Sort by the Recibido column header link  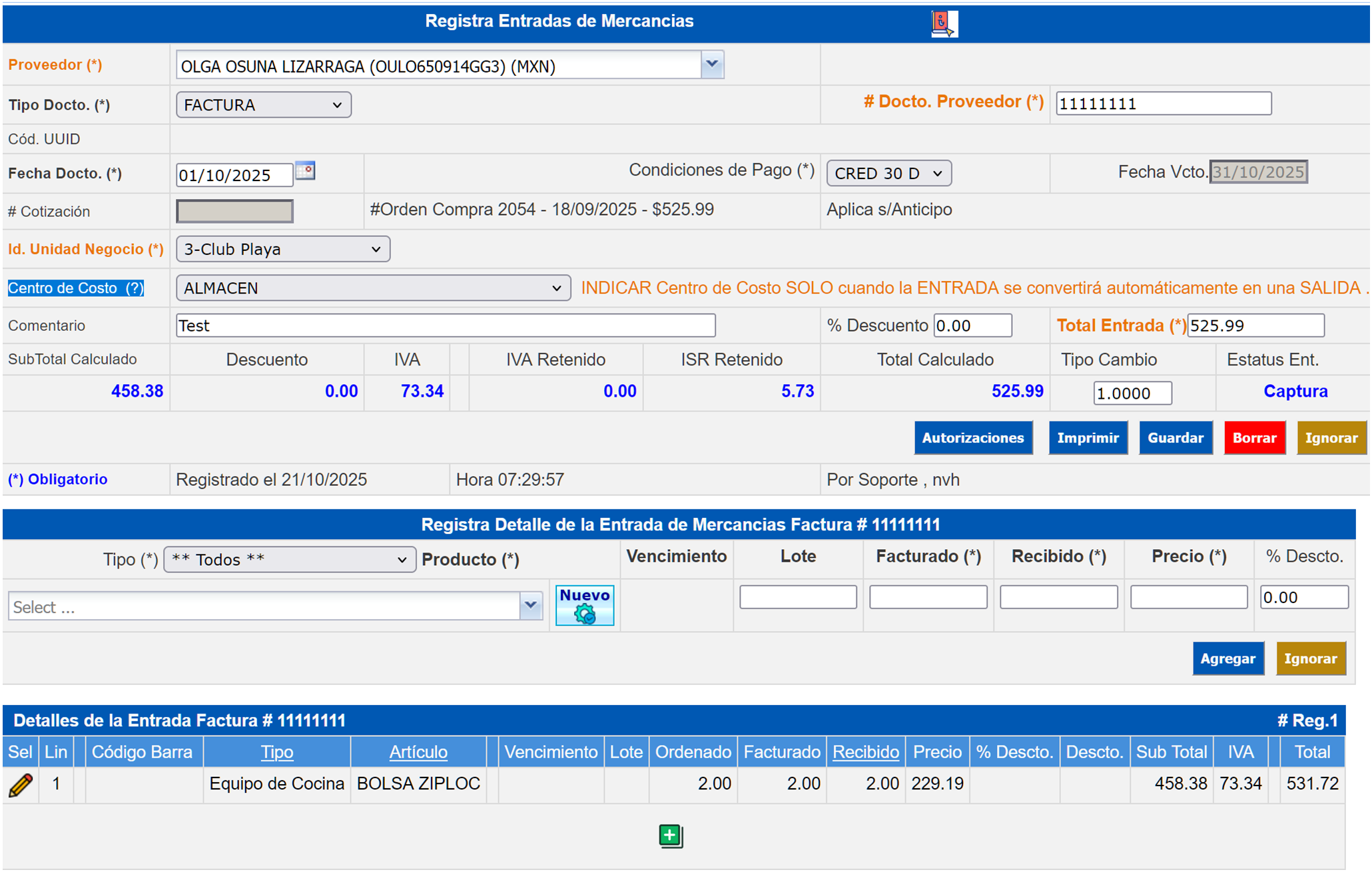coord(865,752)
